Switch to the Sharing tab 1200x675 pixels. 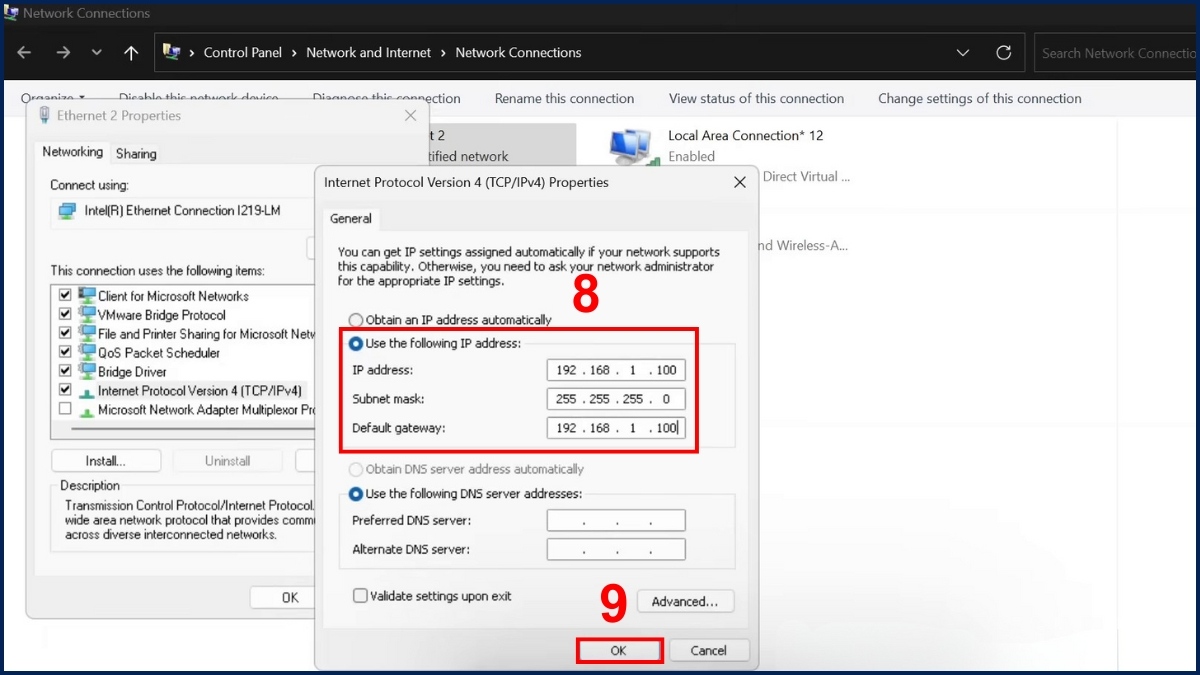tap(136, 154)
